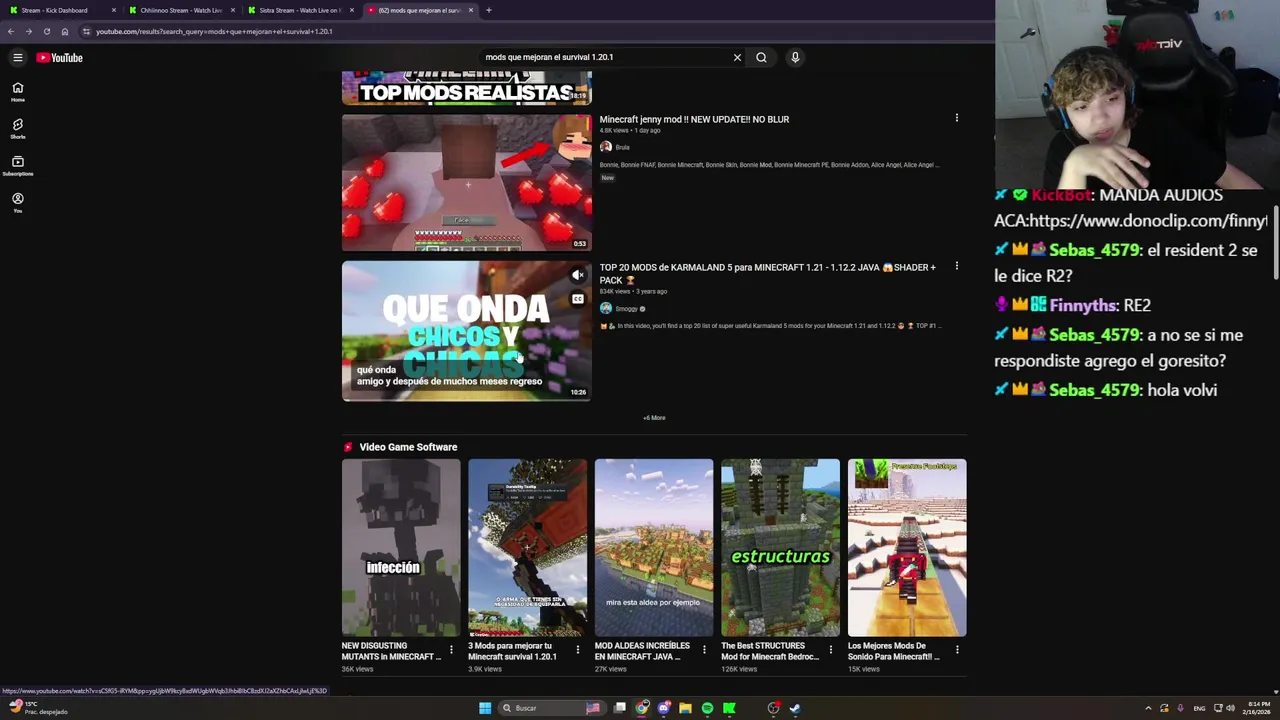
Task: Switch to Chhiinnoo Stream tab
Action: point(180,10)
